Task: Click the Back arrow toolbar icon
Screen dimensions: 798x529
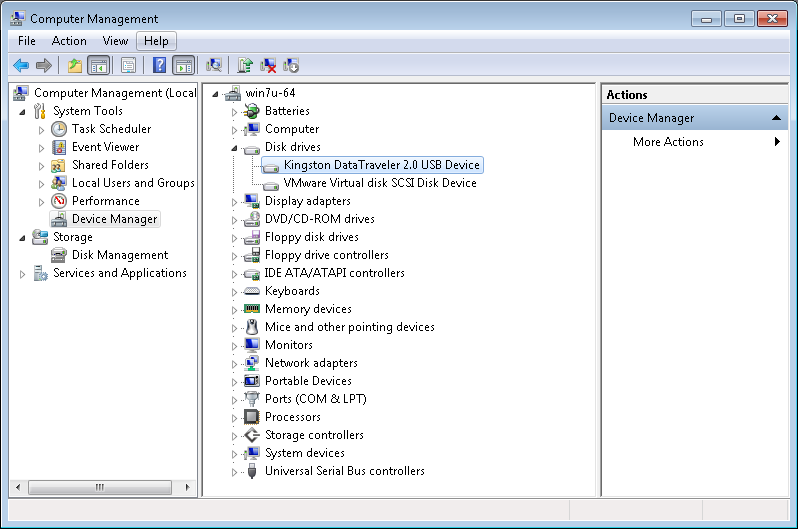Action: tap(20, 65)
